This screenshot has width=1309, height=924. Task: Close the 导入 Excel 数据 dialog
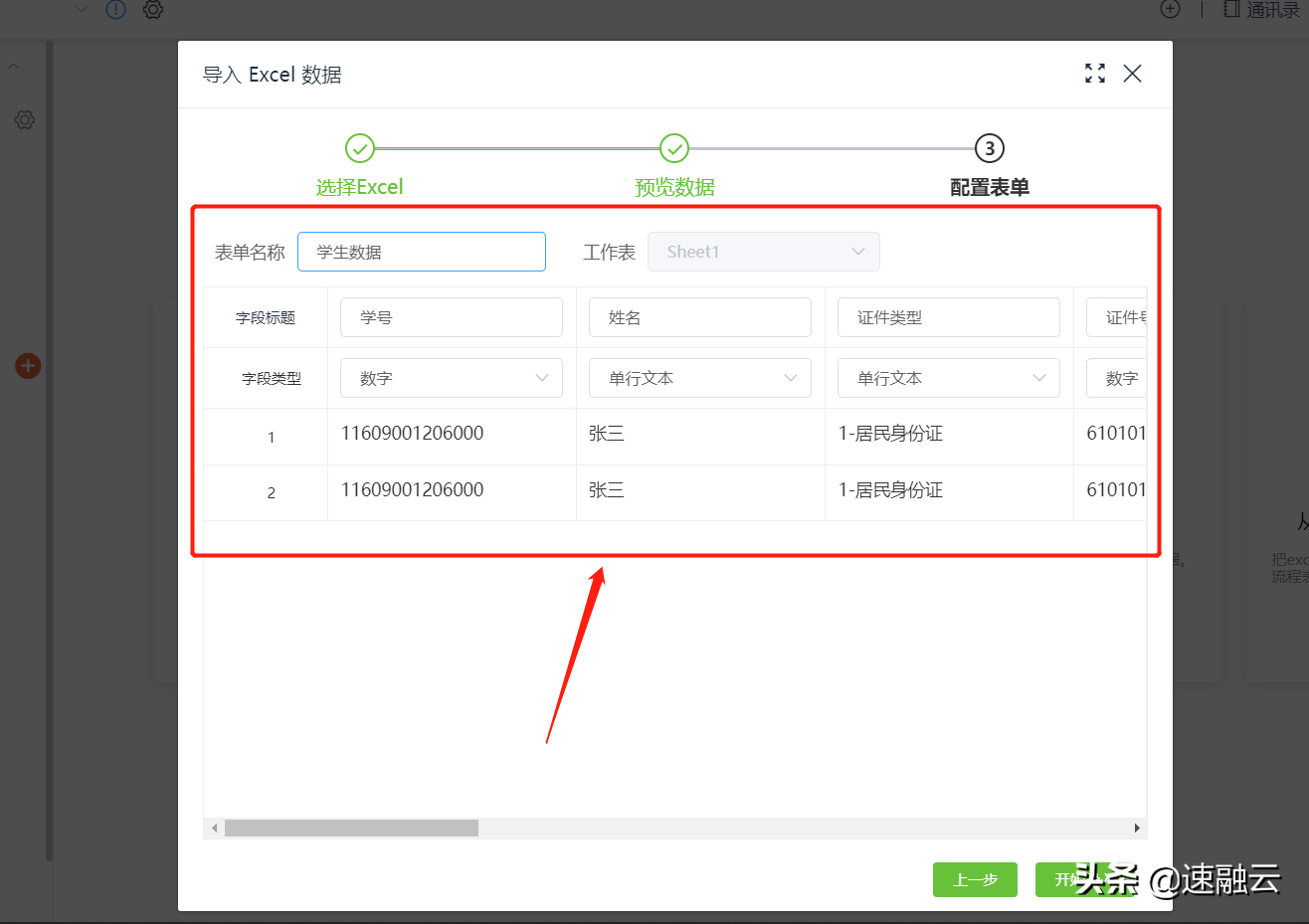click(1132, 74)
